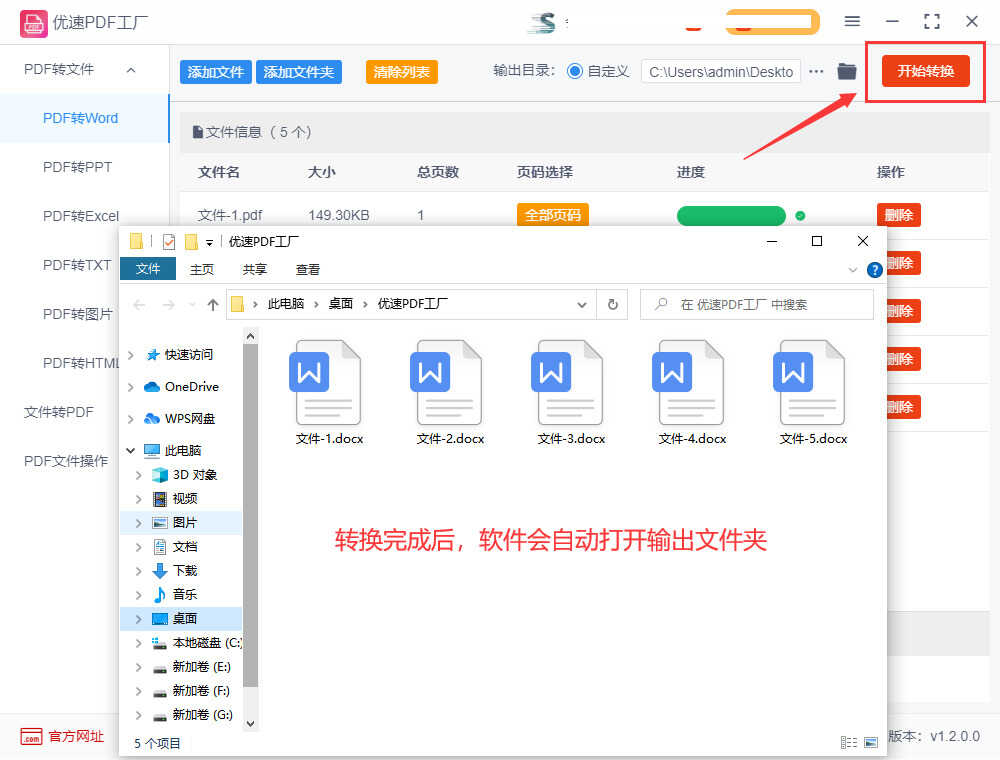Select 视频 folder in the tree
The height and width of the screenshot is (760, 1000).
[185, 499]
